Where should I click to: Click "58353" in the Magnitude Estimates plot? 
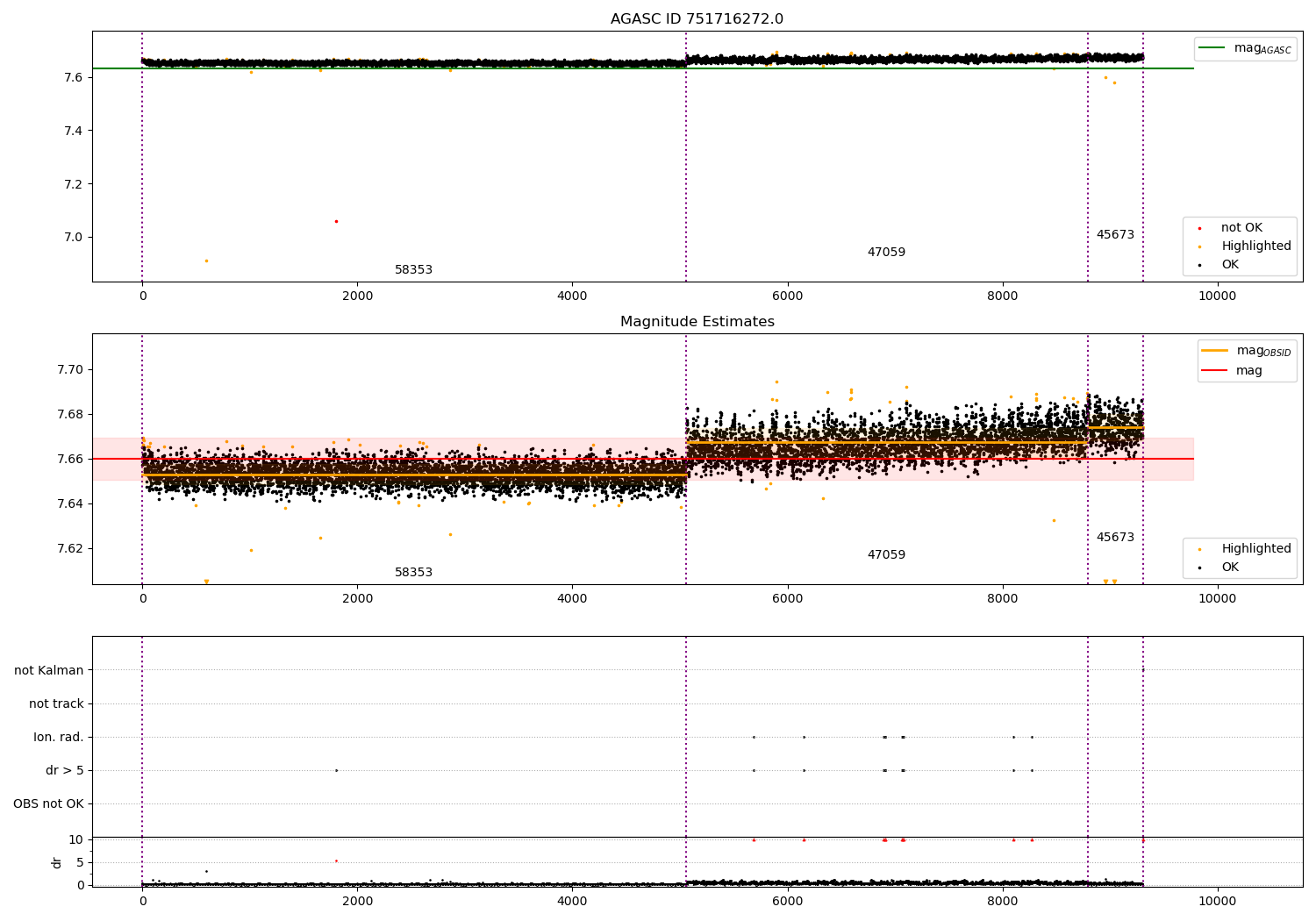[x=413, y=573]
